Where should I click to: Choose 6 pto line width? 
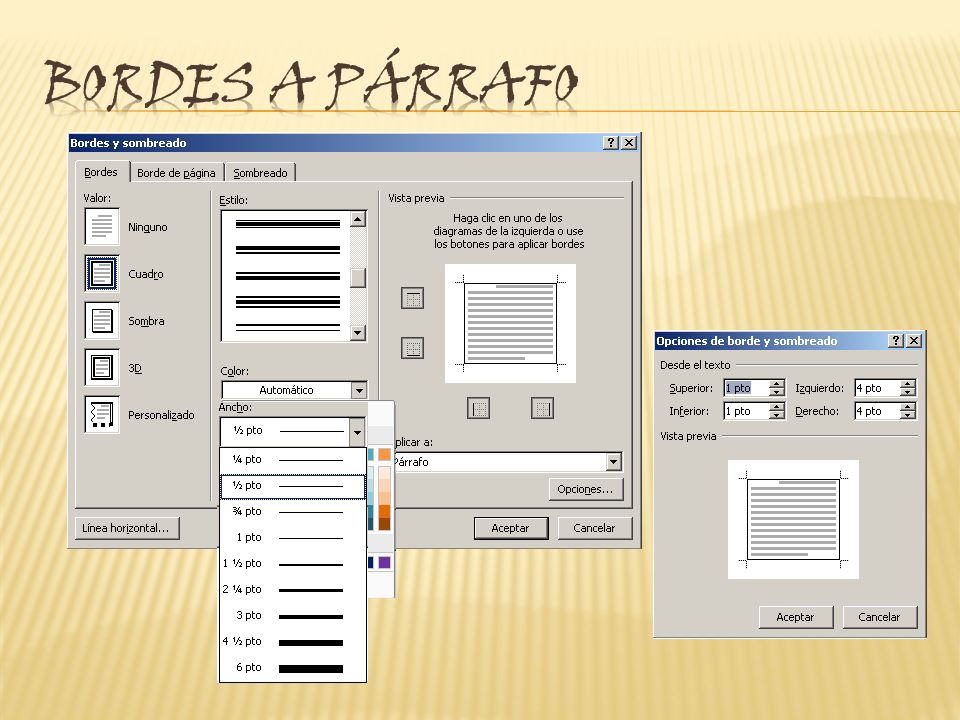tap(293, 667)
